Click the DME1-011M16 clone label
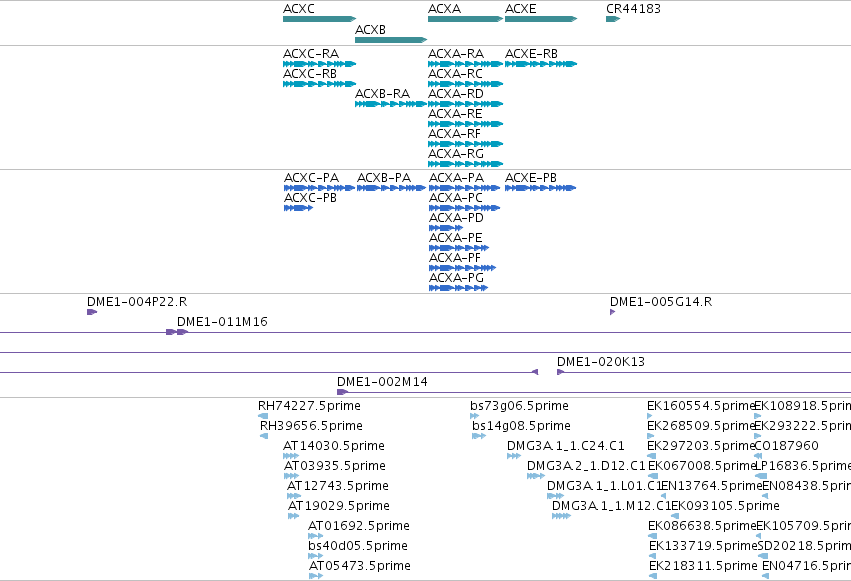This screenshot has width=851, height=581. click(222, 322)
